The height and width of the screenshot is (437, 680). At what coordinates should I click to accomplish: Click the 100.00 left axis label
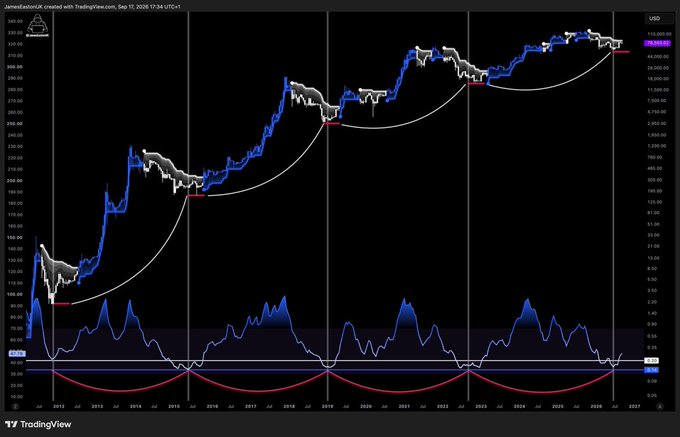15,294
